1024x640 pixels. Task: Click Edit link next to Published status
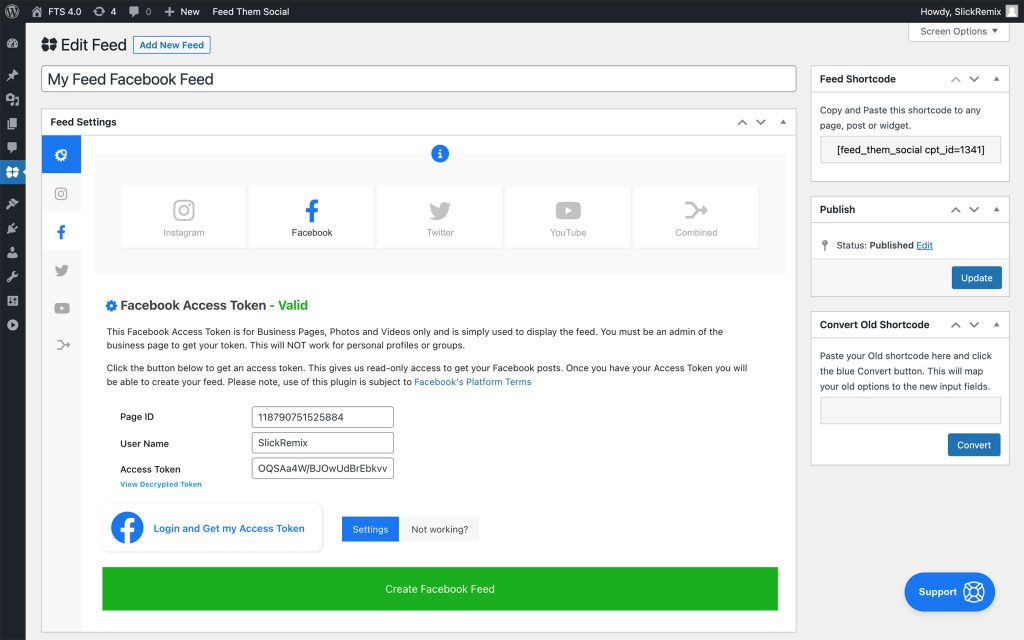point(924,246)
